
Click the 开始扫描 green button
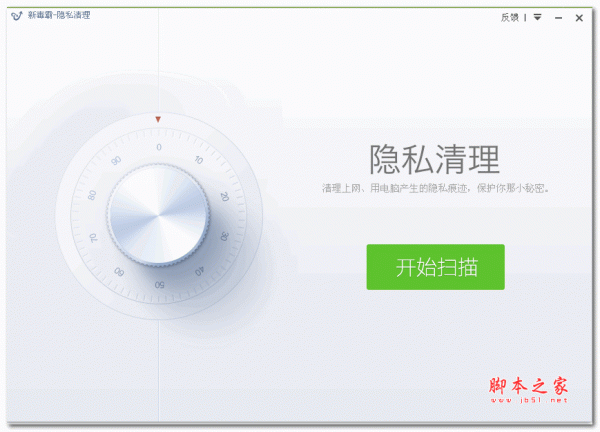point(435,267)
